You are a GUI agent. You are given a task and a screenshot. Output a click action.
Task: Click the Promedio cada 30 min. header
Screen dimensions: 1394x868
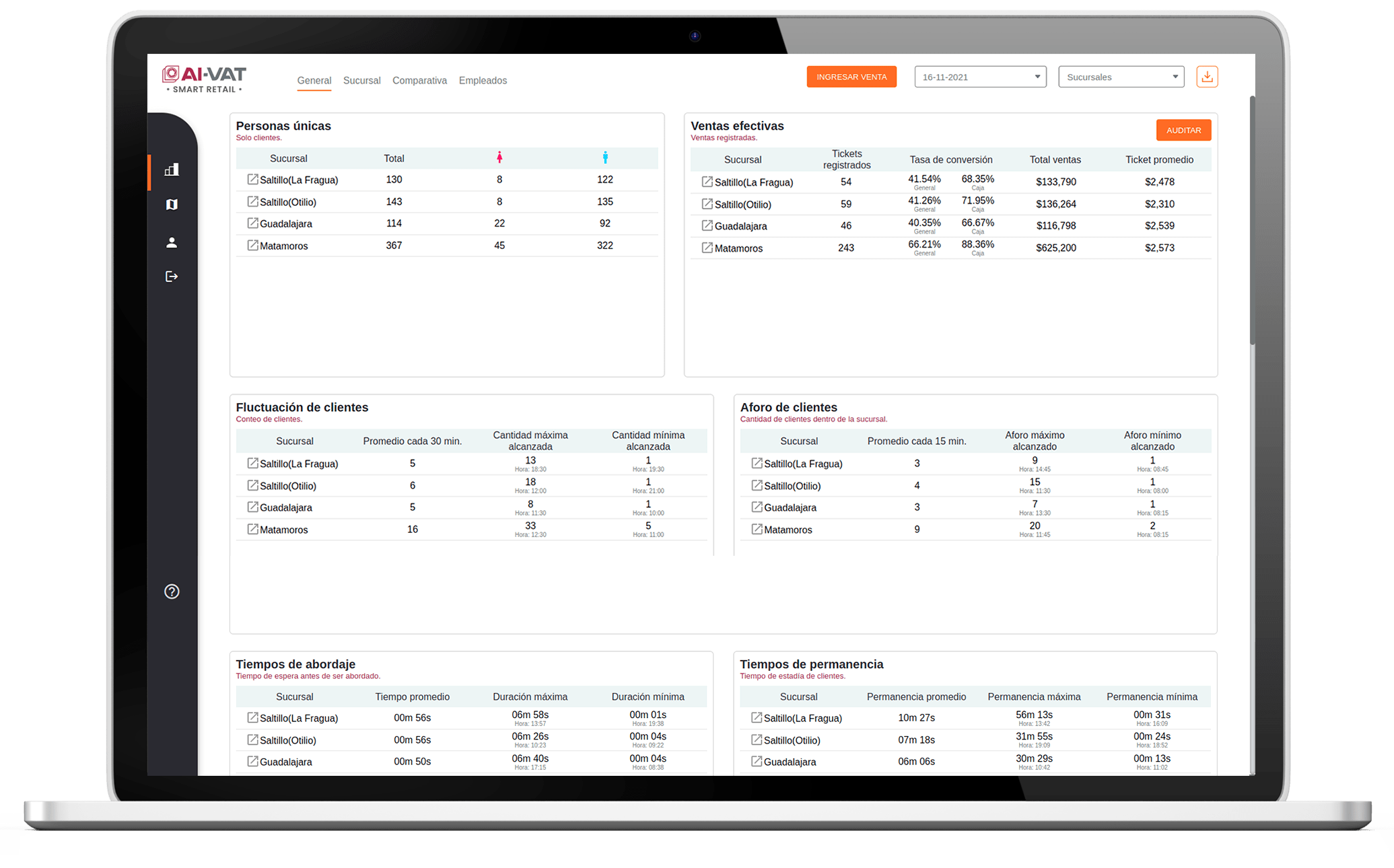tap(412, 441)
